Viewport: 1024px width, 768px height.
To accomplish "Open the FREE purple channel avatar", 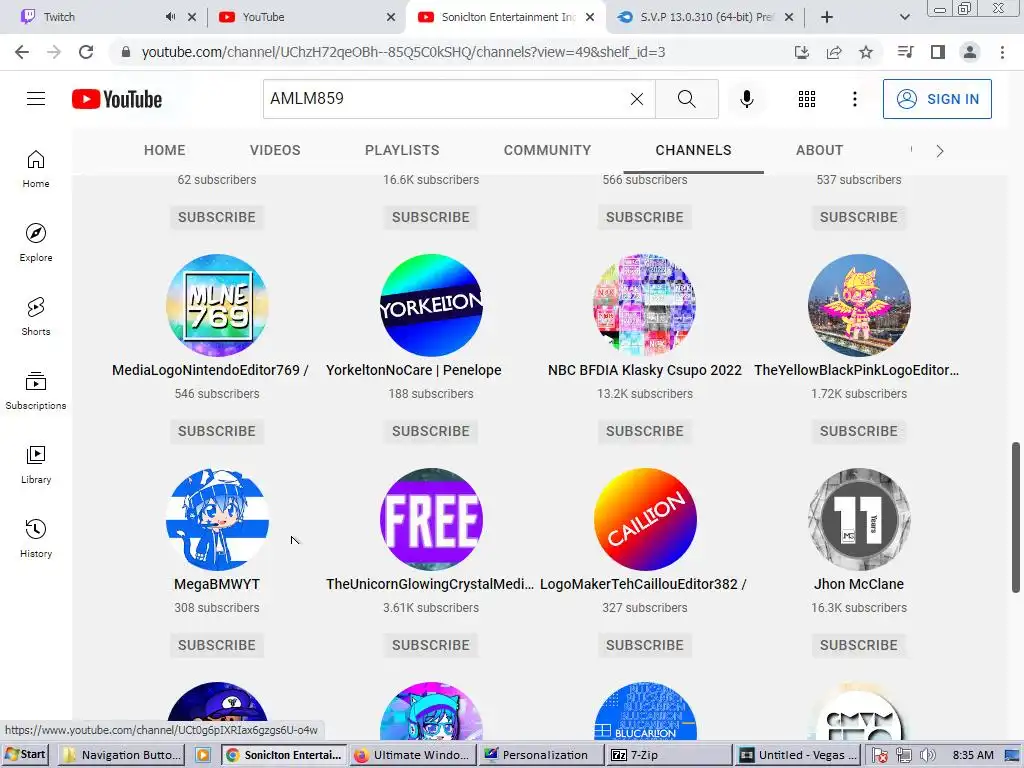I will [x=431, y=519].
